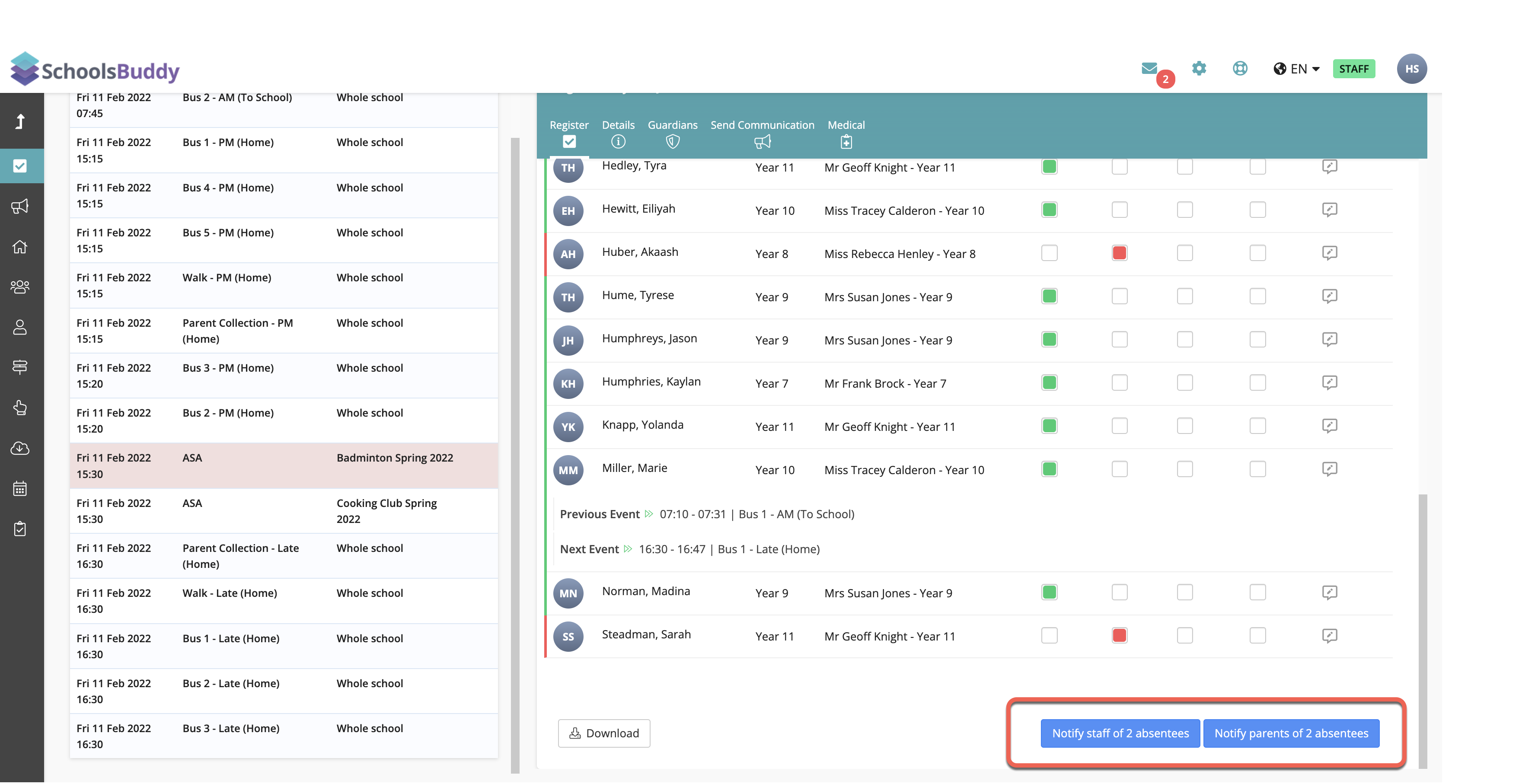This screenshot has width=1538, height=784.
Task: Open settings gear in top bar
Action: [1199, 69]
